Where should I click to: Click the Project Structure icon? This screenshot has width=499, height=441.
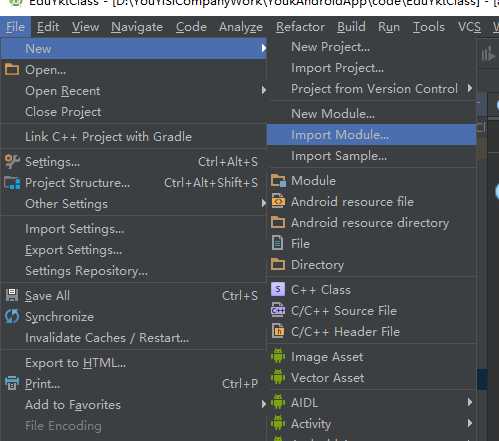12,183
